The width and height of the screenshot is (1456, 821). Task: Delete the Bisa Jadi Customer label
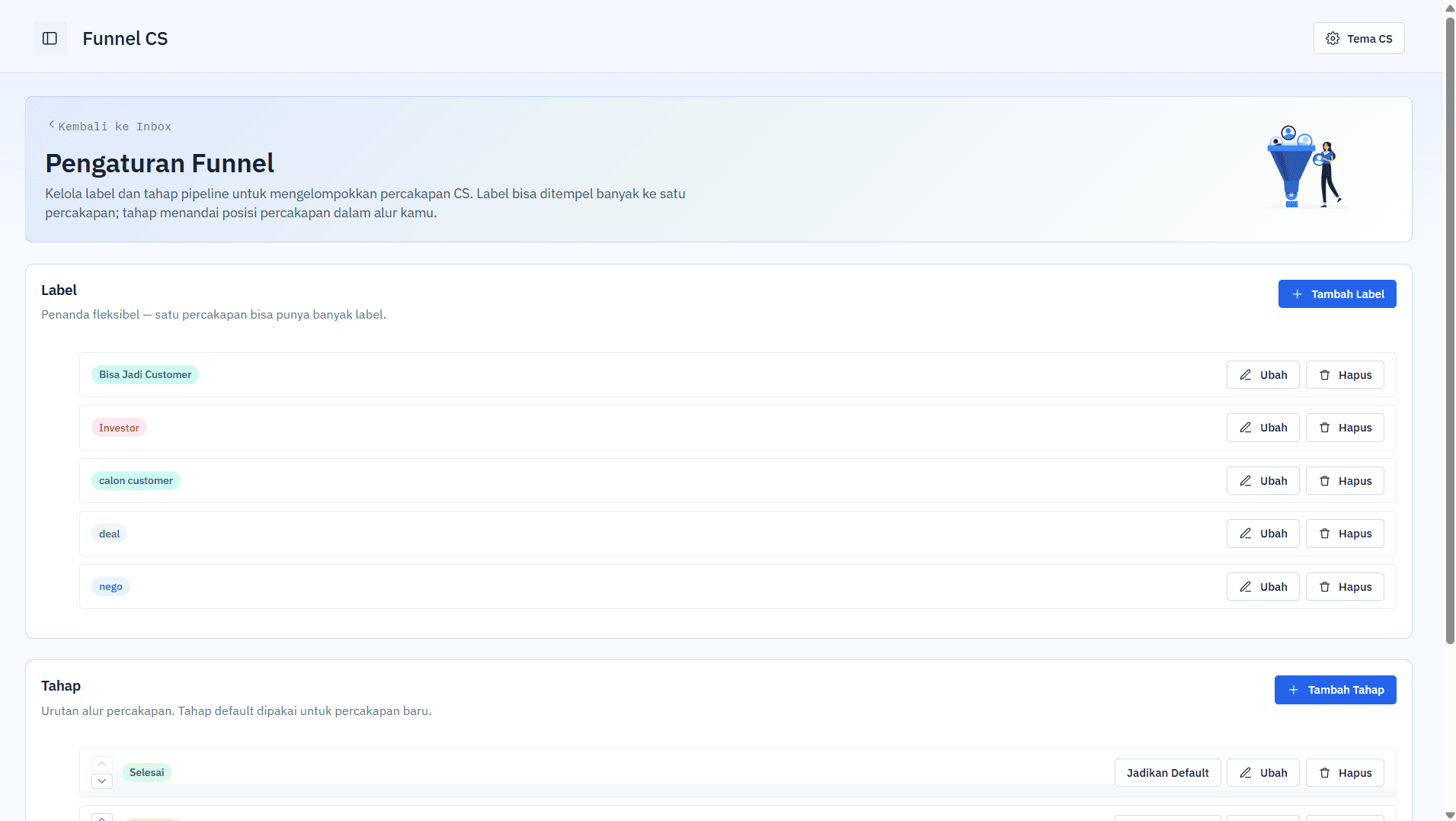click(x=1344, y=375)
